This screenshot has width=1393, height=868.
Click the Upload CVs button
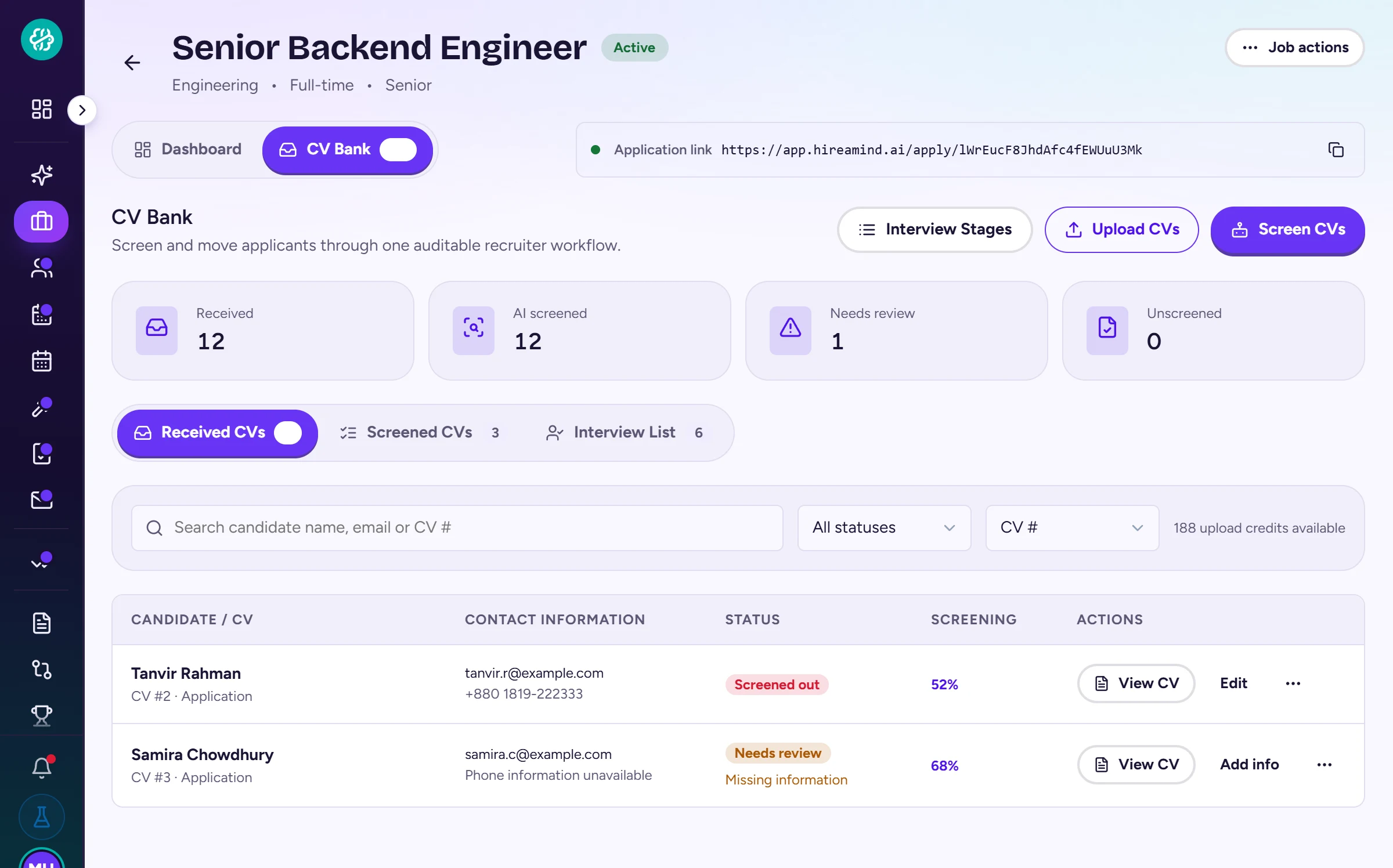tap(1122, 229)
